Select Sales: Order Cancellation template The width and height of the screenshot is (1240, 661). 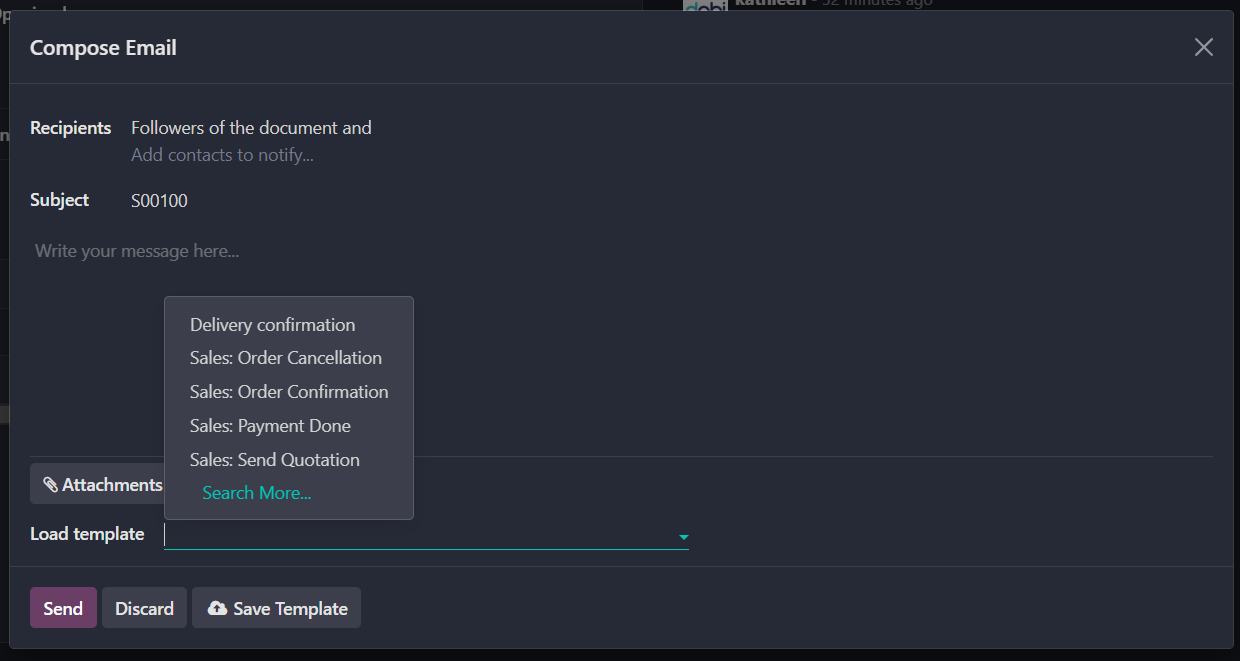tap(285, 358)
